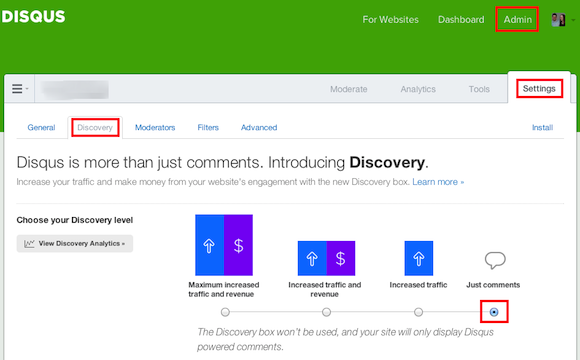Go to Dashboard in top navigation

click(461, 20)
